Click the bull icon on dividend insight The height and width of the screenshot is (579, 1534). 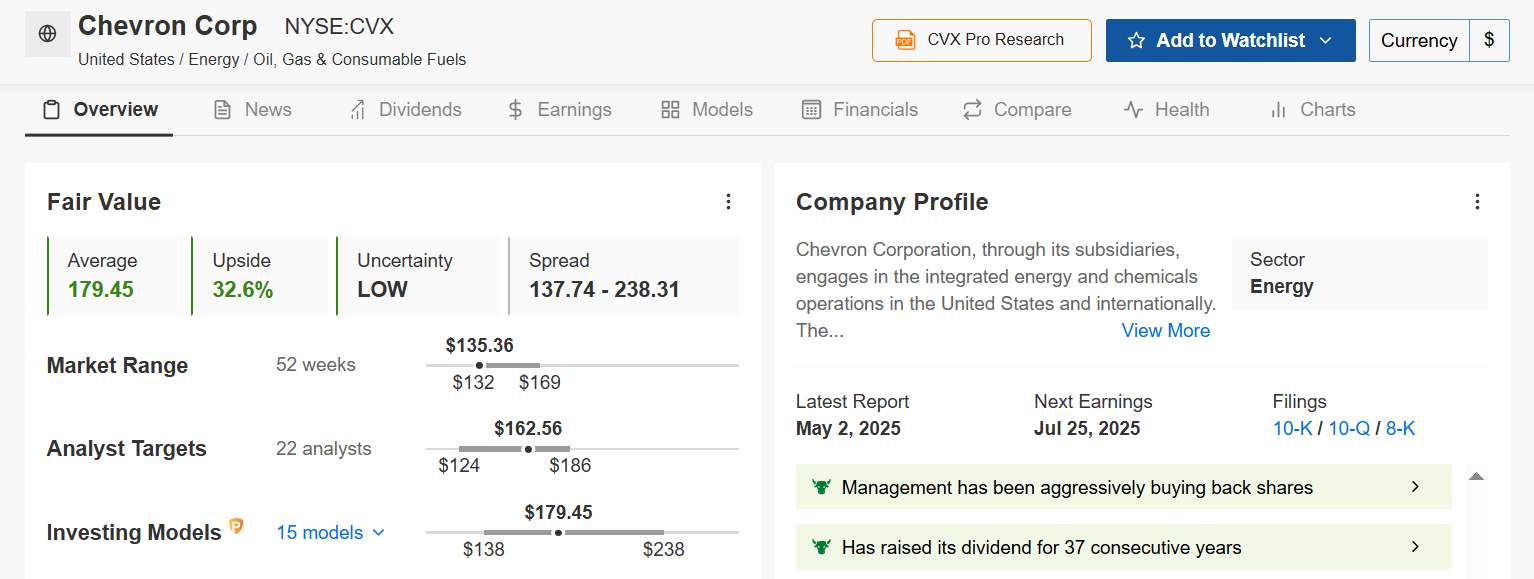click(822, 547)
